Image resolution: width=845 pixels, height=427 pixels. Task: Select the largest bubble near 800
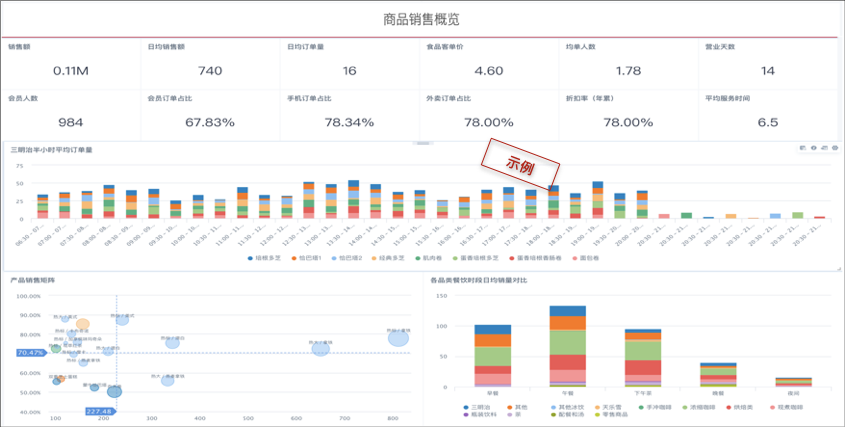click(x=398, y=339)
